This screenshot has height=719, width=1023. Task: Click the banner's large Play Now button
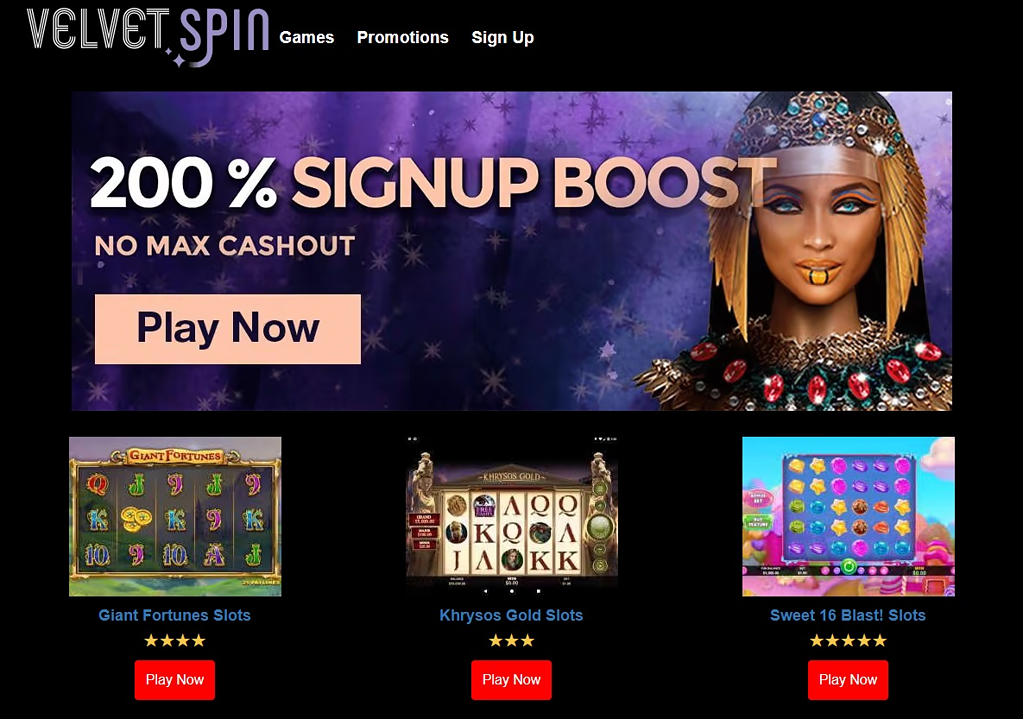[x=228, y=329]
